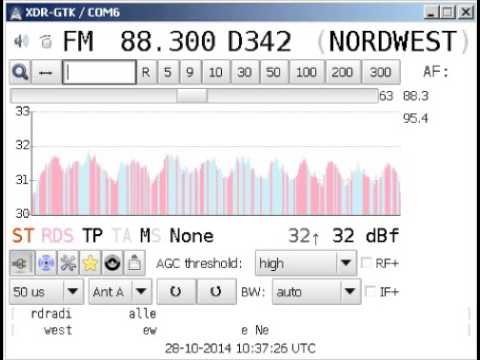Click the black circular disc icon
Image resolution: width=480 pixels, height=360 pixels.
(x=112, y=263)
